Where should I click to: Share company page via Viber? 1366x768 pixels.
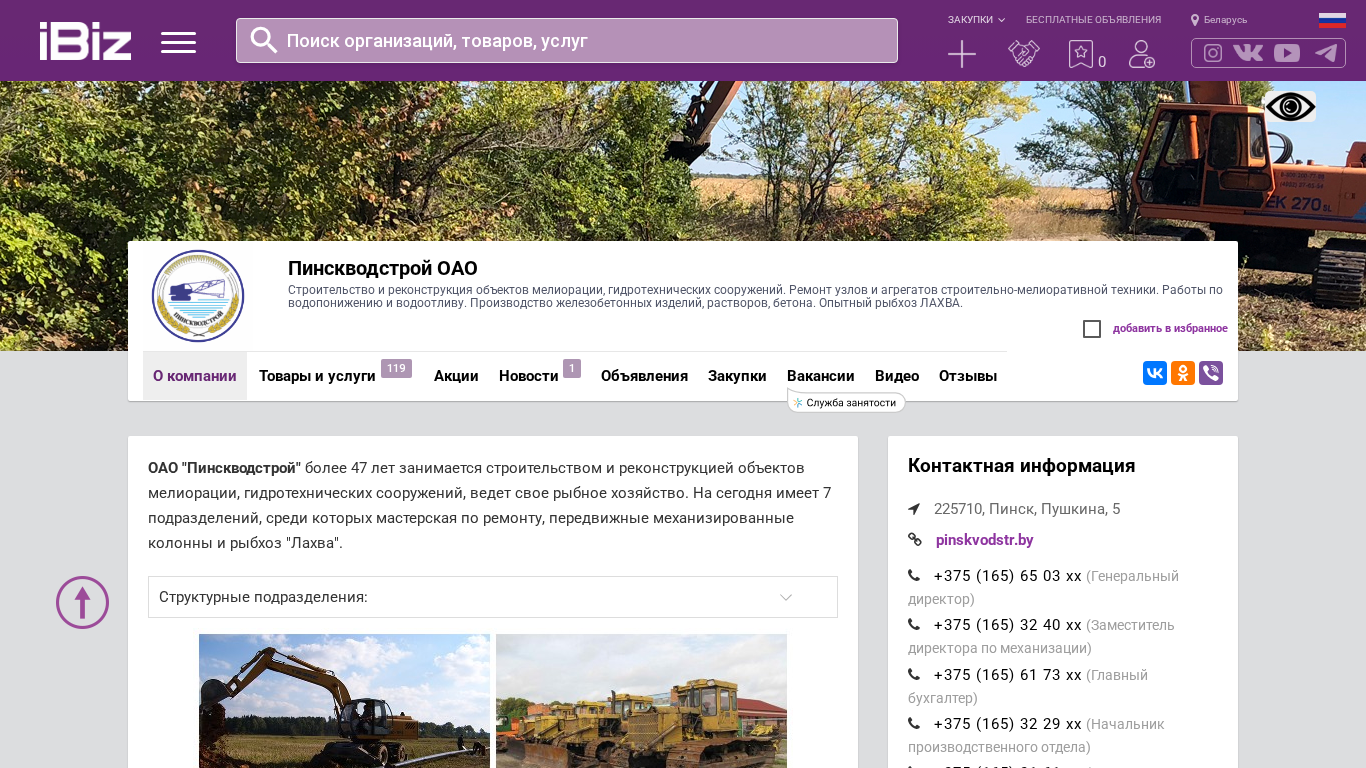point(1211,373)
